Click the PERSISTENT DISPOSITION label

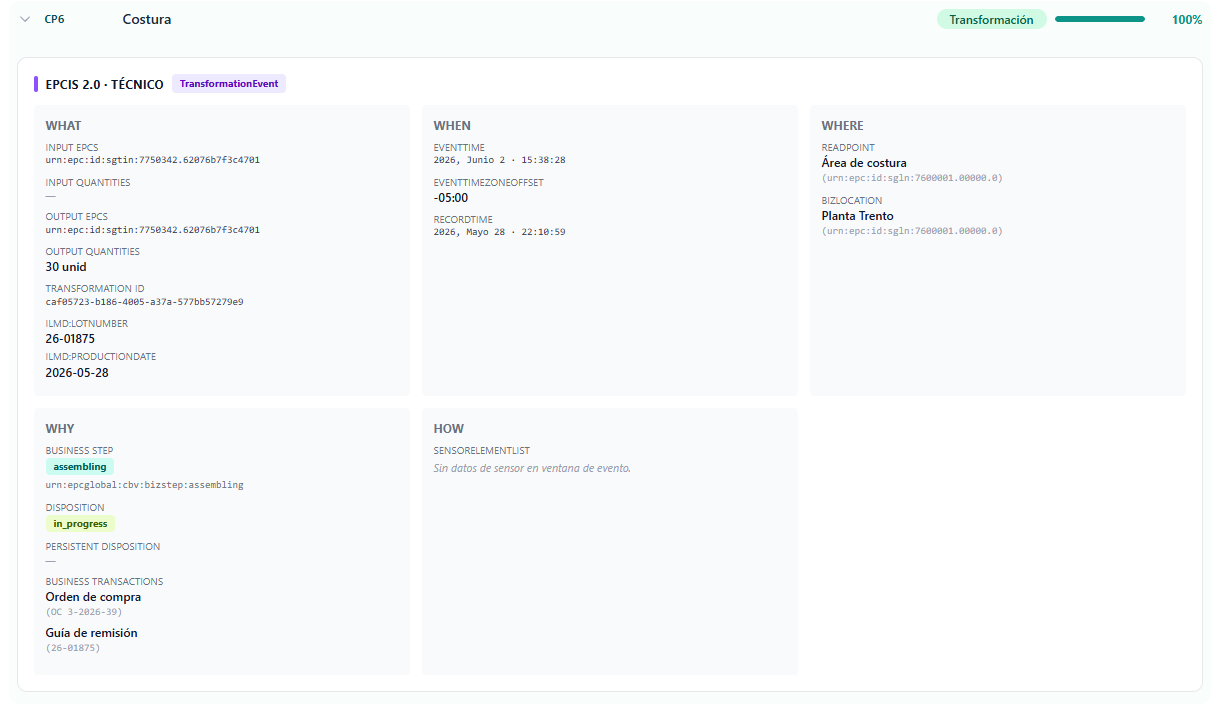pos(103,547)
